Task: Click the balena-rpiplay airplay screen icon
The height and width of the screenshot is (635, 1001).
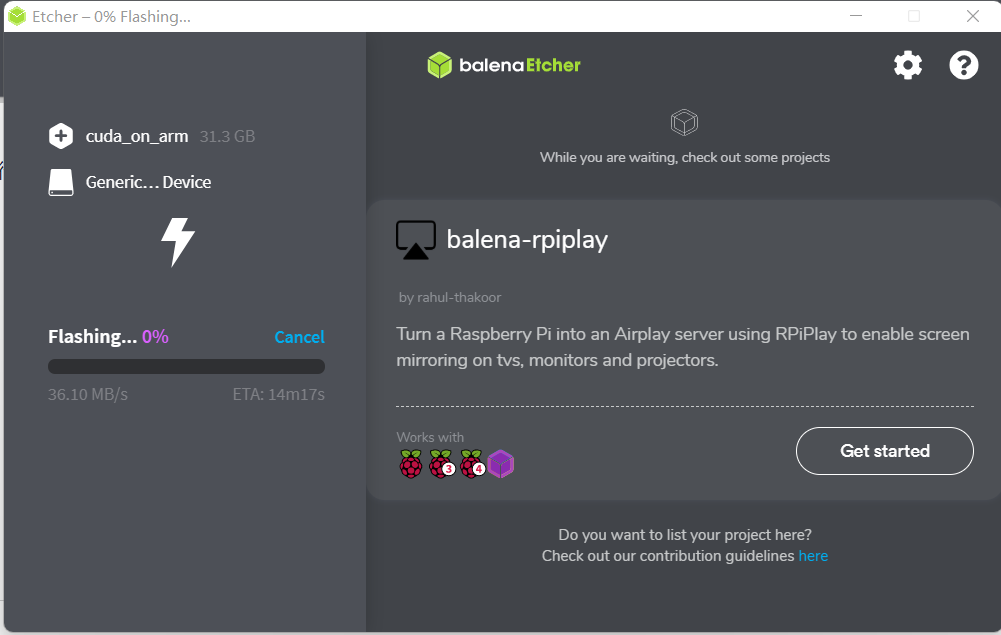Action: pyautogui.click(x=416, y=240)
